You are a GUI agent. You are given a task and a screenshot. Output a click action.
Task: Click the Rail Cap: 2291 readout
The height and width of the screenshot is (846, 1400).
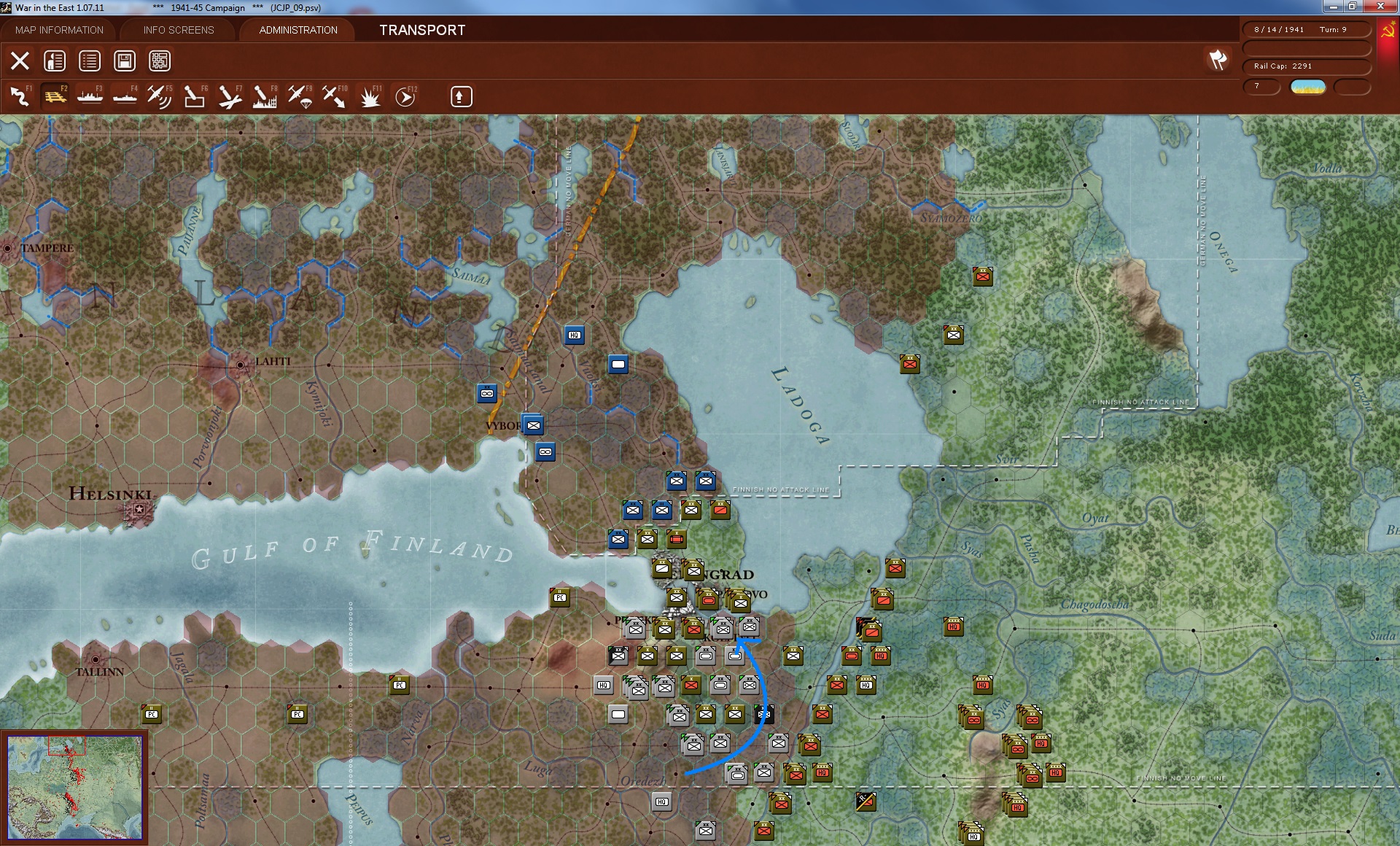tap(1307, 66)
